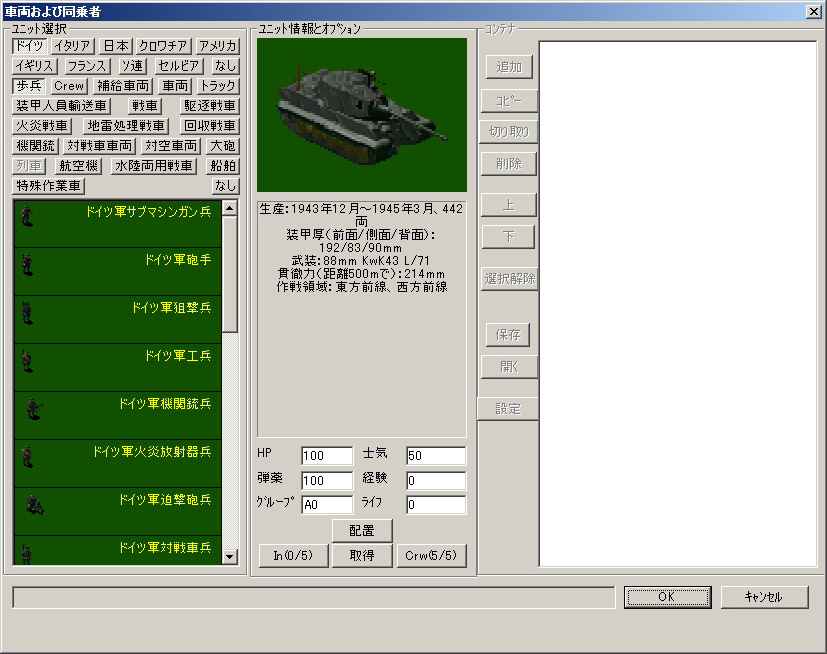Select the イギリス nation filter
Screen dimensions: 827x654
[x=34, y=66]
